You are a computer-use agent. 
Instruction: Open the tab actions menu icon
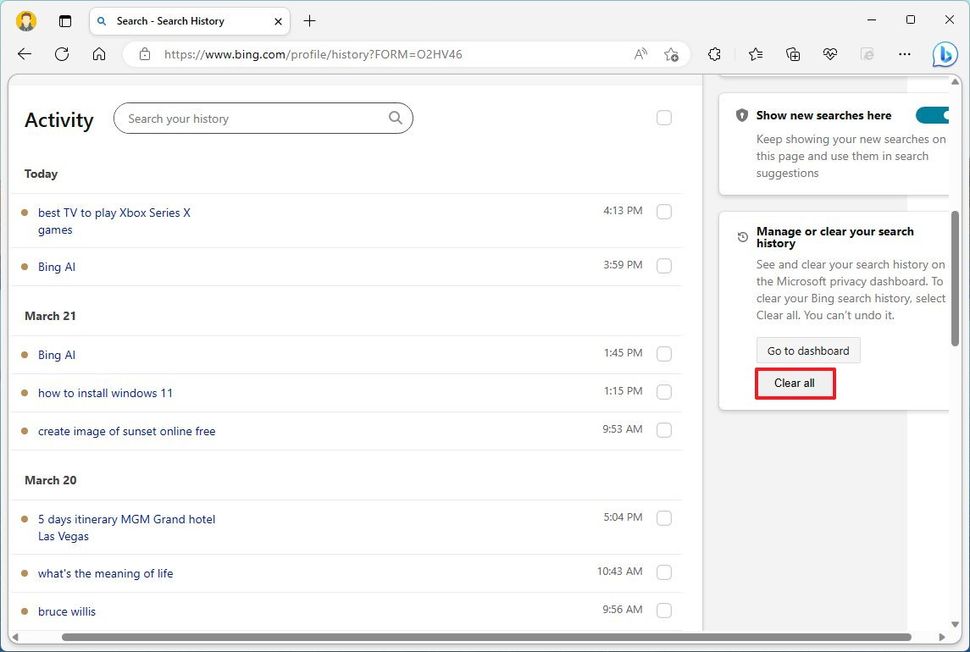(64, 20)
